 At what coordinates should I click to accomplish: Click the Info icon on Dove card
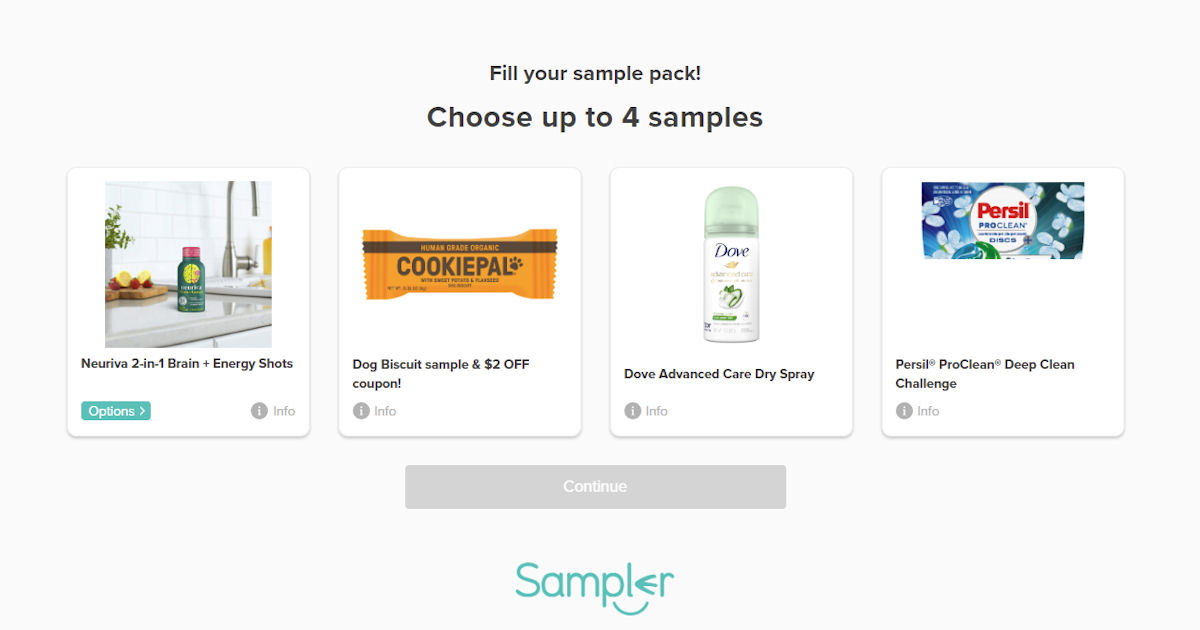click(x=632, y=411)
